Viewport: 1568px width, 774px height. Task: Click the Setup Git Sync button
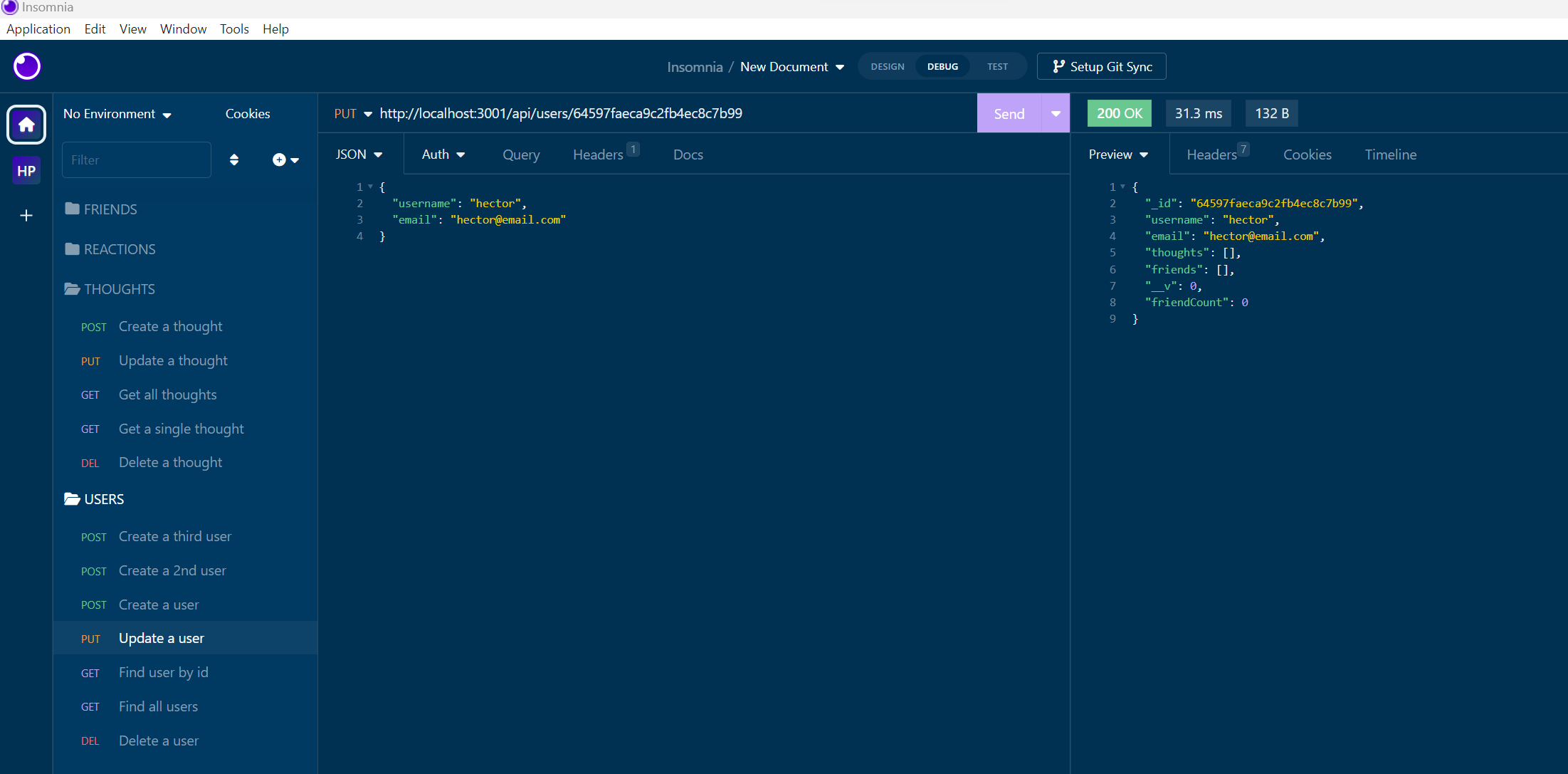[1102, 66]
